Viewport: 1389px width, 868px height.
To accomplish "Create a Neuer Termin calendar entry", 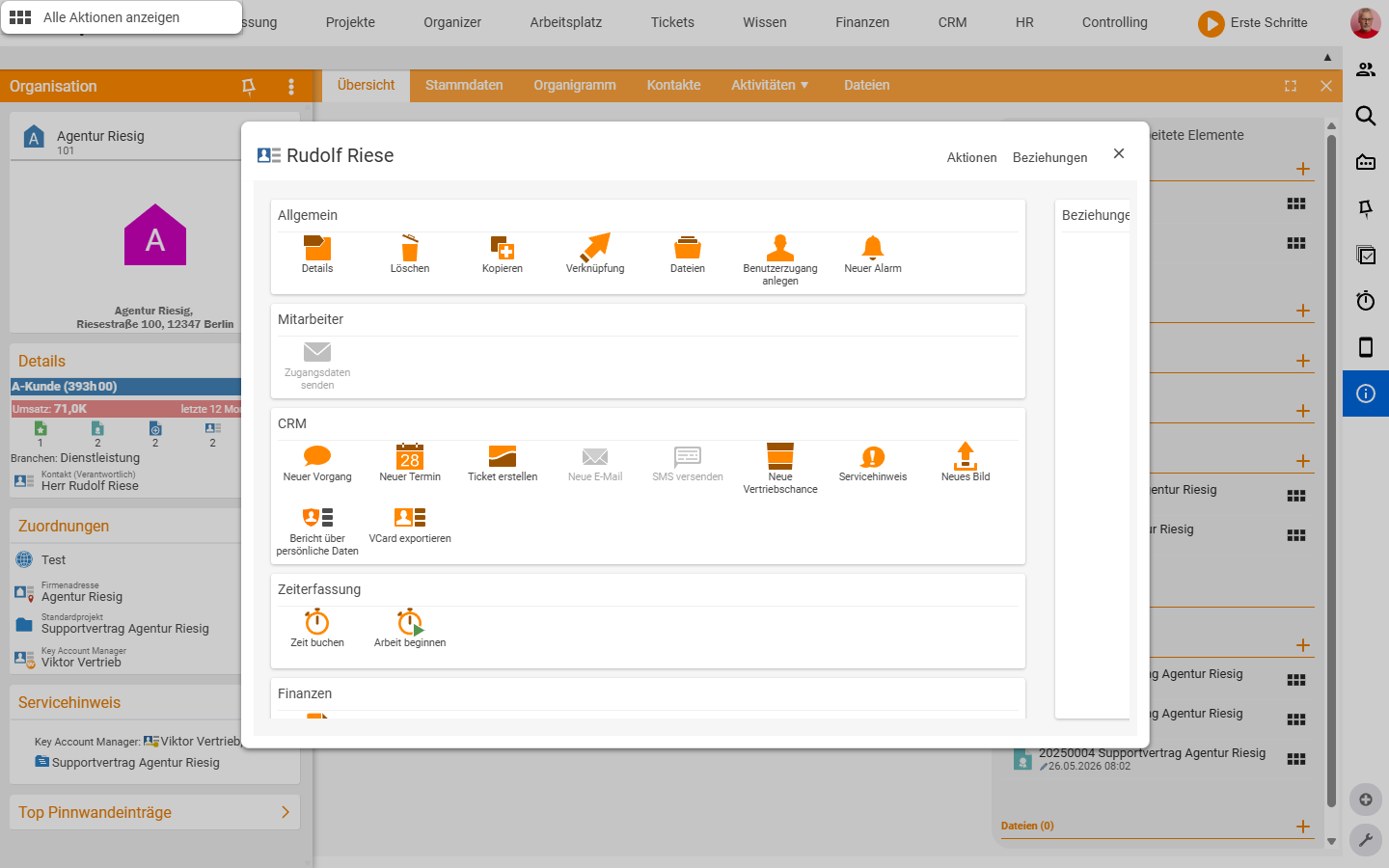I will [410, 456].
